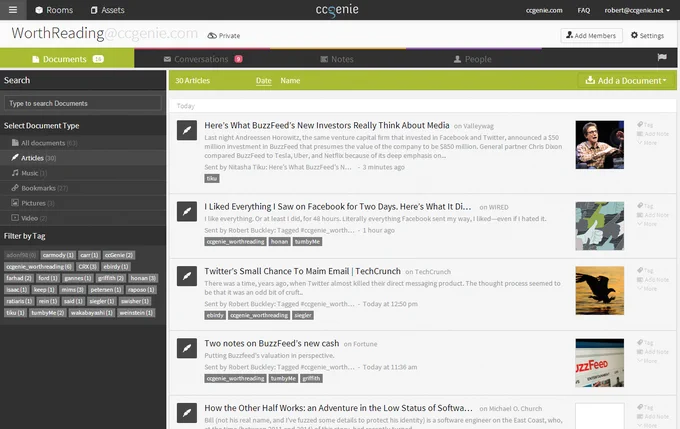This screenshot has height=429, width=680.
Task: Filter by honan (3) tag
Action: (143, 278)
